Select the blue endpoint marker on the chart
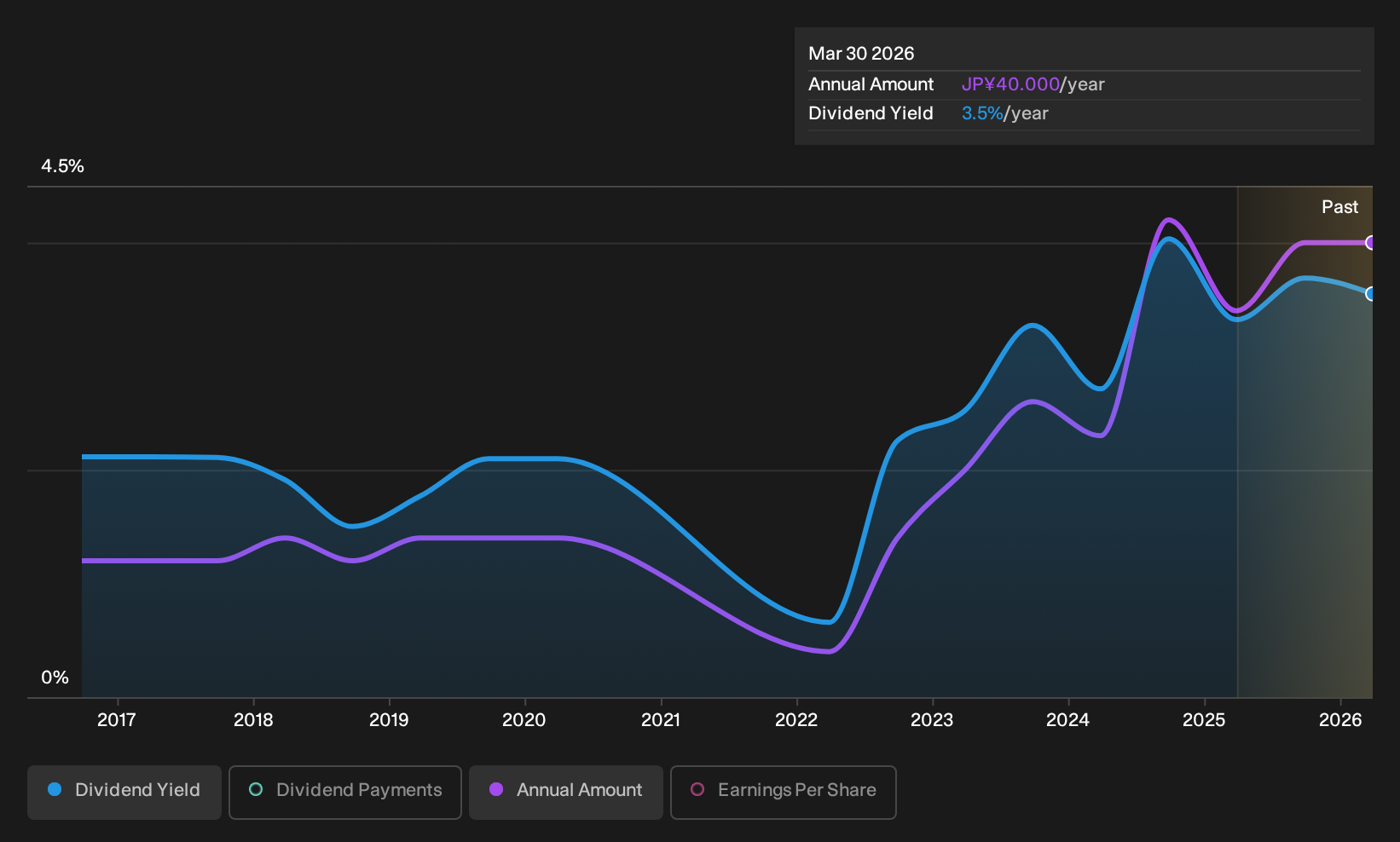Screen dimensions: 1400x842 (1370, 294)
